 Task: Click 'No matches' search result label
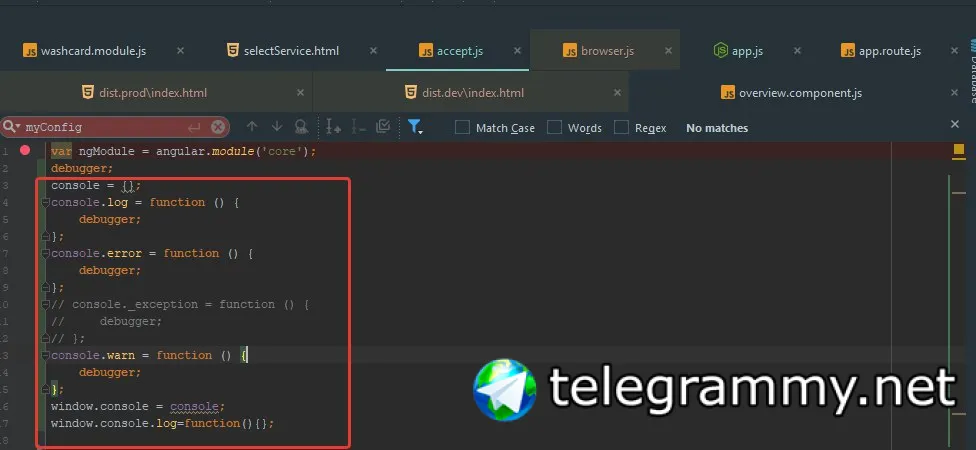point(717,128)
